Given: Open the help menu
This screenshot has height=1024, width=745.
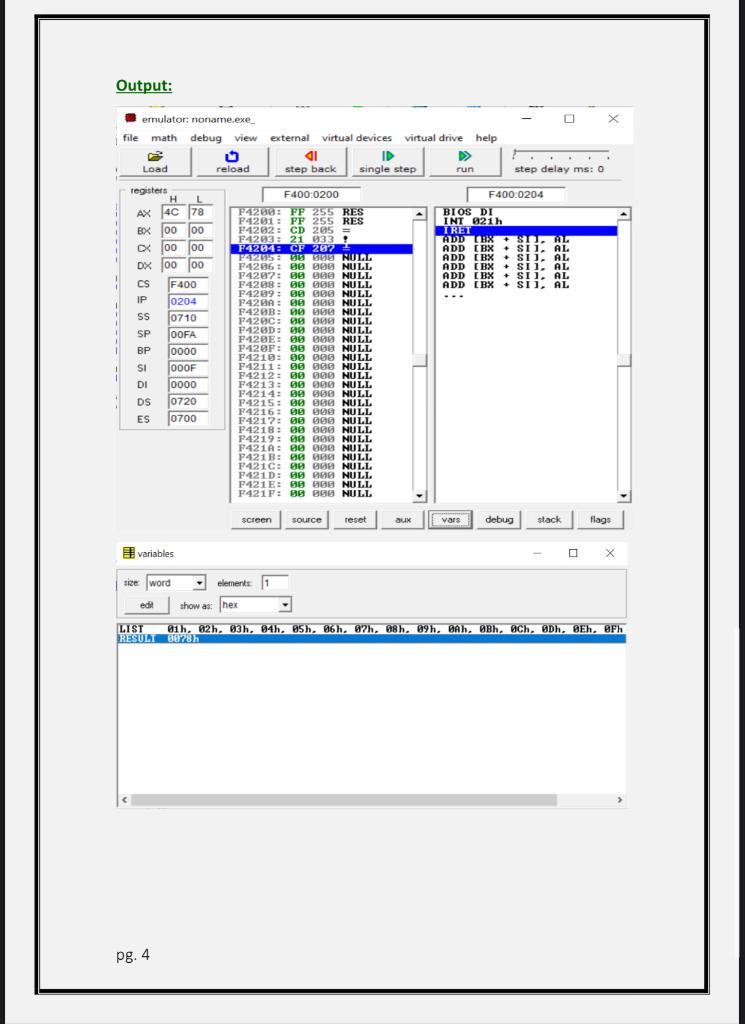Looking at the screenshot, I should (x=486, y=138).
